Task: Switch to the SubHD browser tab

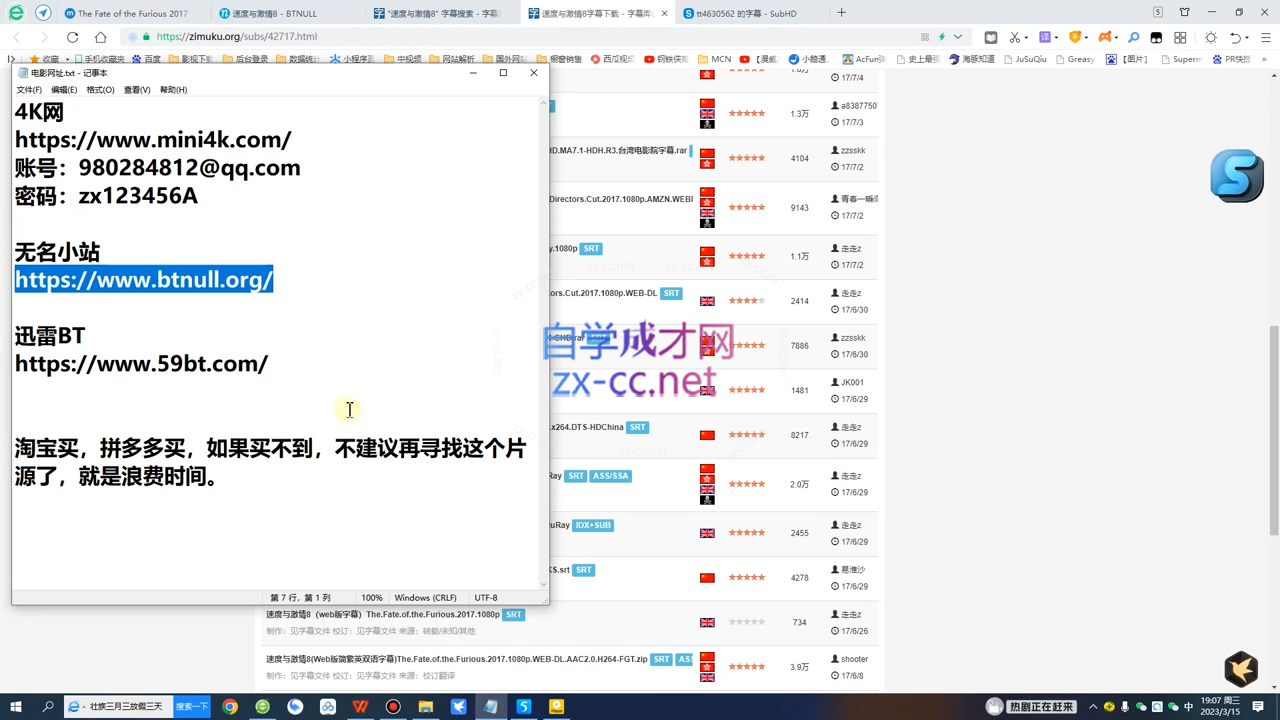Action: point(750,13)
